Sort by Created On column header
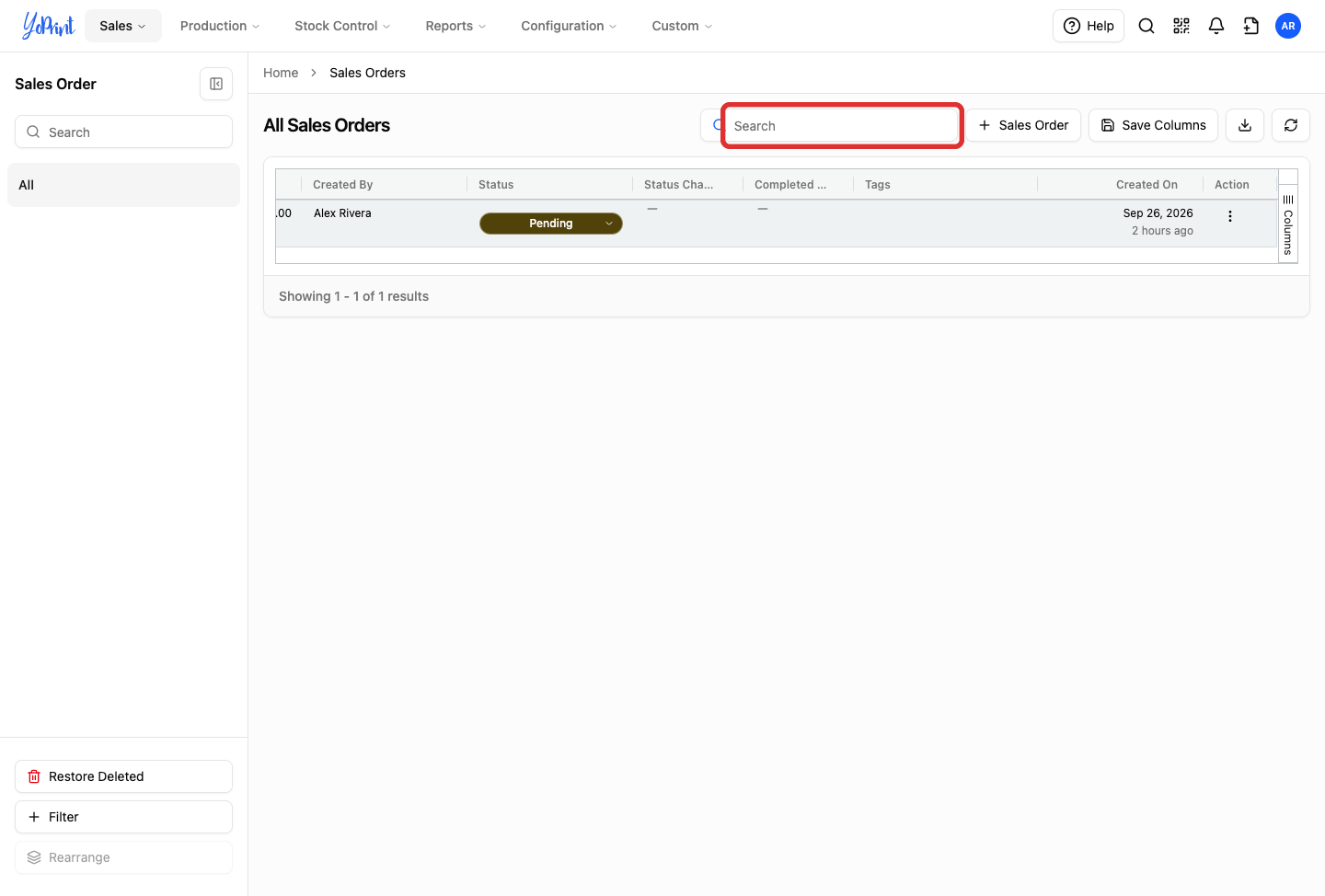Screen dimensions: 1325x896 pyautogui.click(x=1146, y=185)
